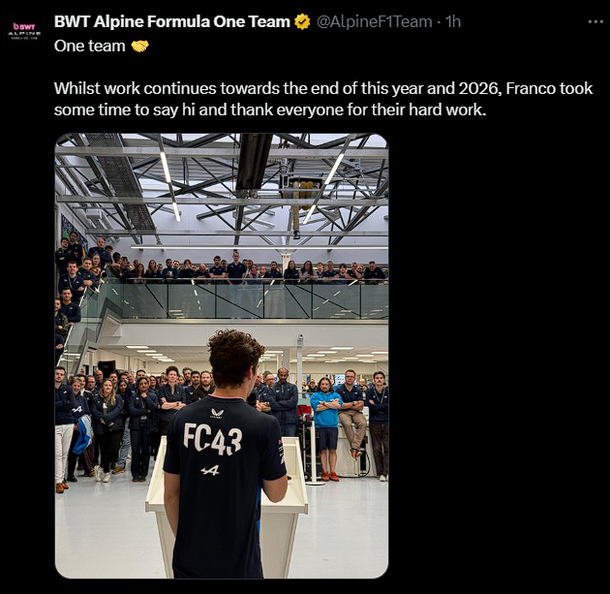Click the gold verified badge

301,22
